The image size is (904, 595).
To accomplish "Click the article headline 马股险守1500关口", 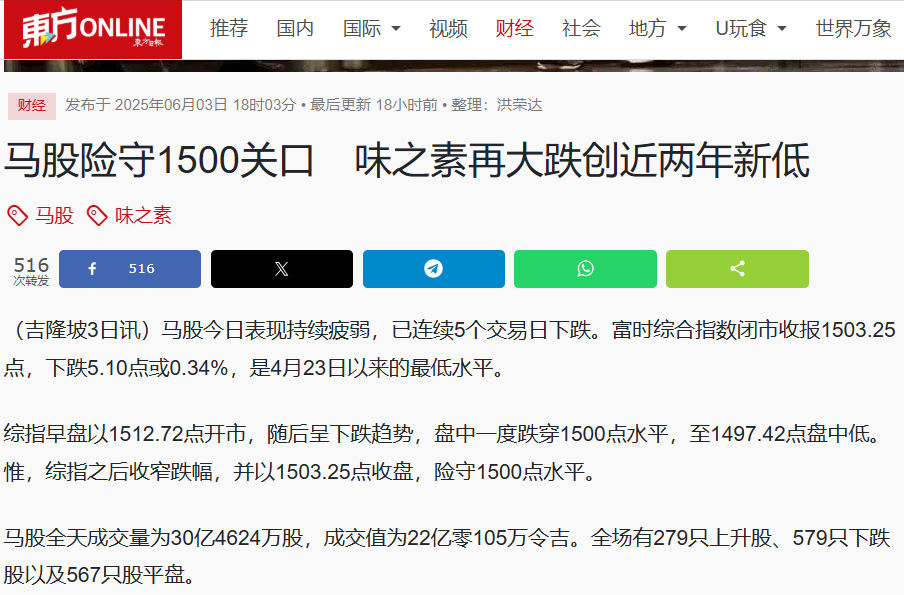I will pos(407,161).
